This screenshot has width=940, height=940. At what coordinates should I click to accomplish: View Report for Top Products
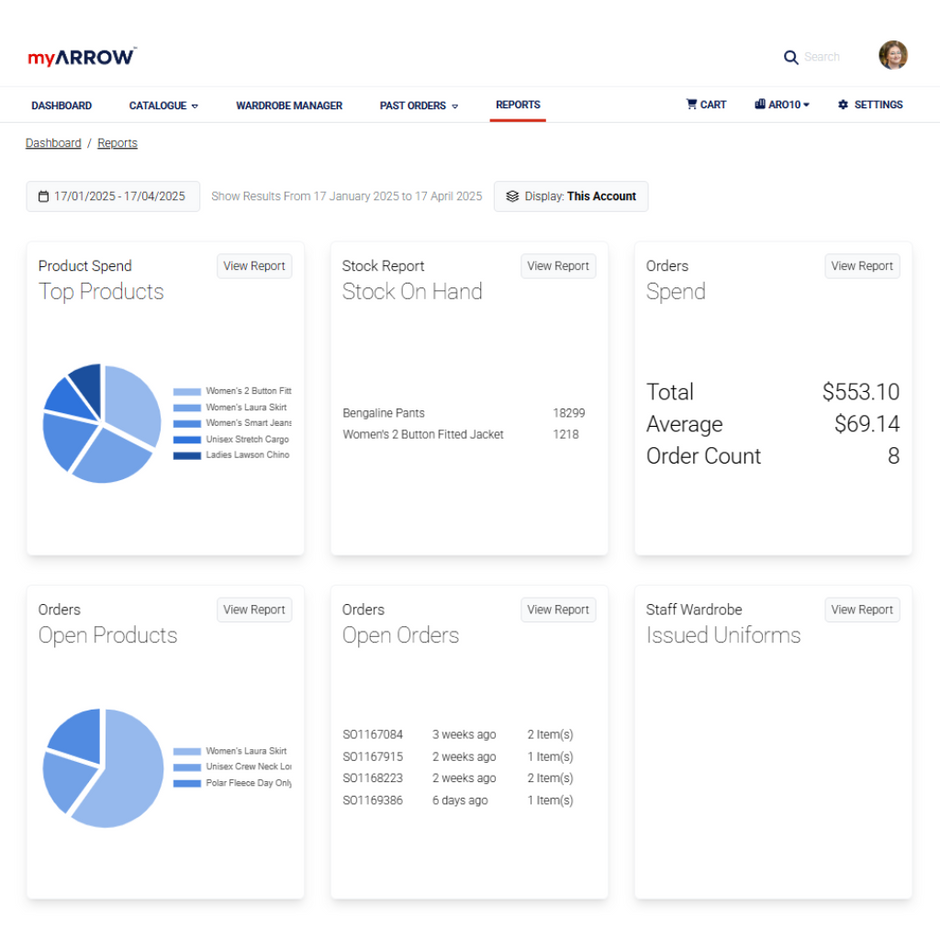pyautogui.click(x=254, y=265)
